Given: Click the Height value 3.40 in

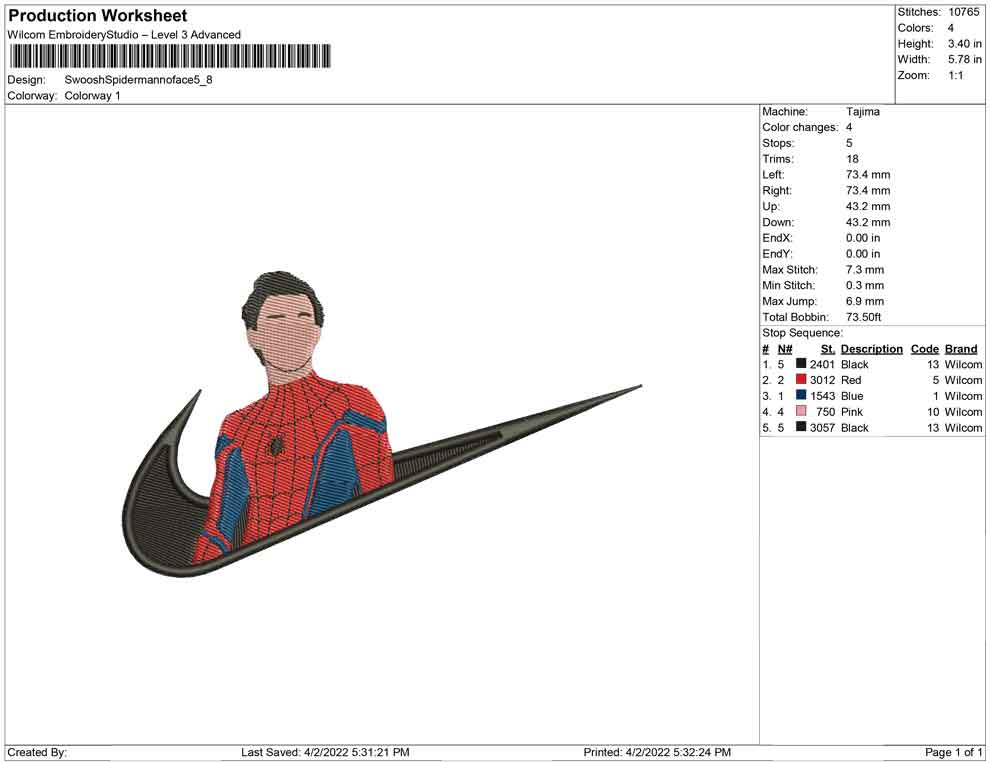Looking at the screenshot, I should click(x=964, y=44).
